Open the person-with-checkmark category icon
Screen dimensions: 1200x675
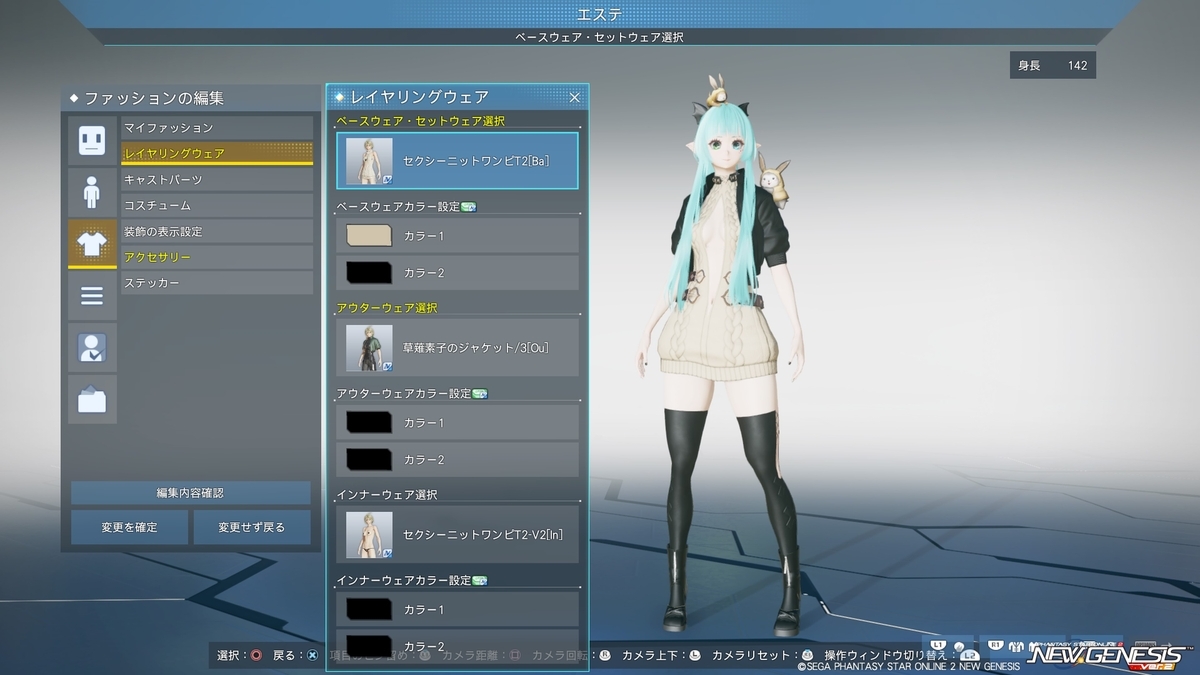click(x=92, y=348)
